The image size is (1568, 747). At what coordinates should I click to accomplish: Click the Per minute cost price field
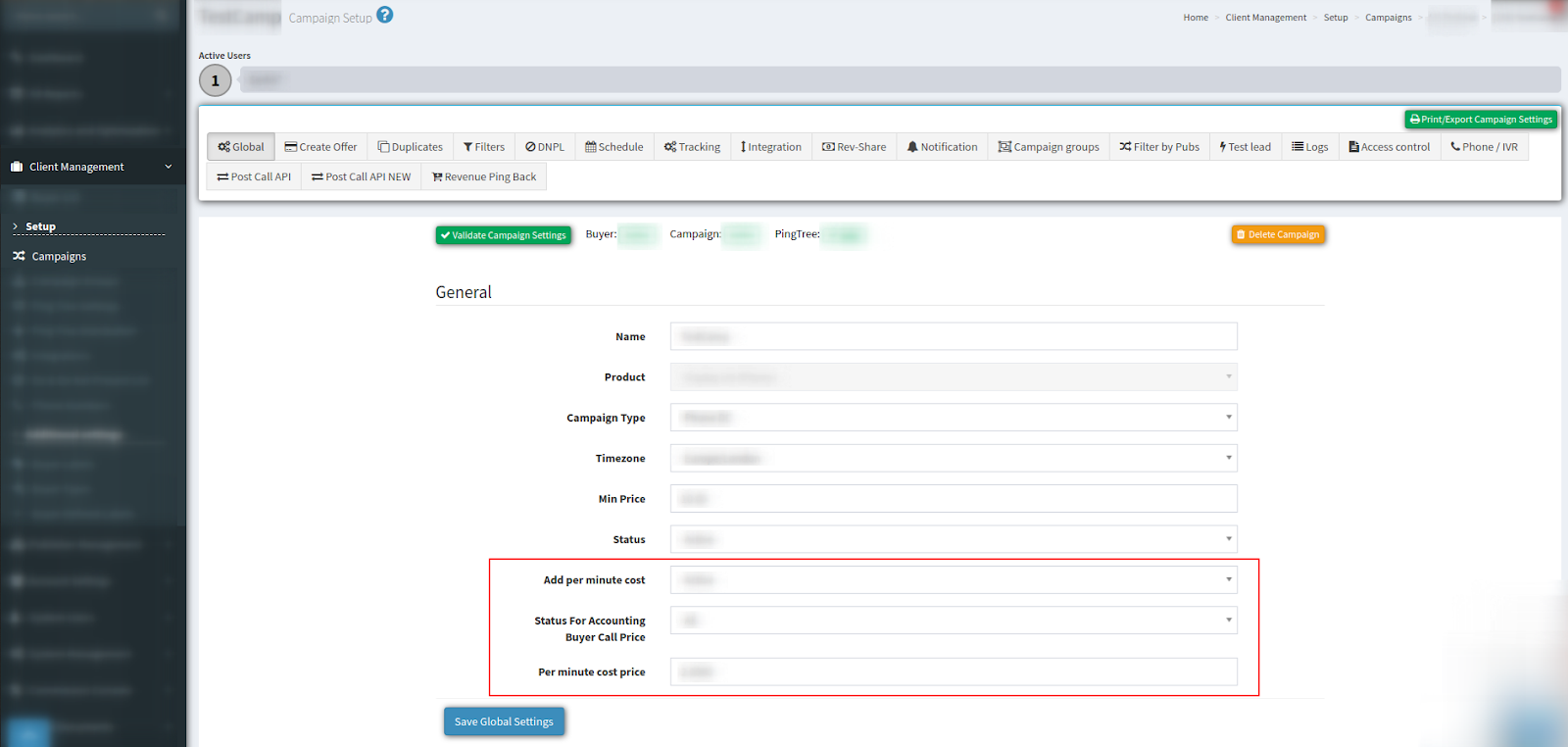click(953, 672)
